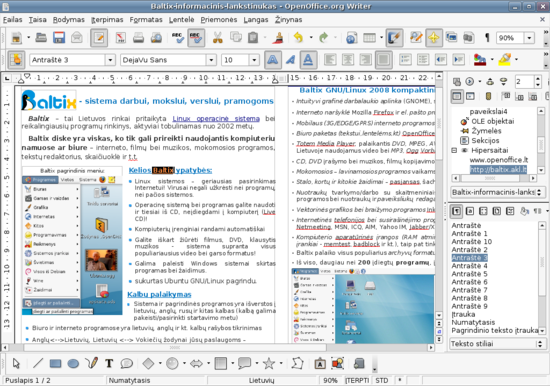
Task: Toggle bold formatting
Action: click(272, 60)
